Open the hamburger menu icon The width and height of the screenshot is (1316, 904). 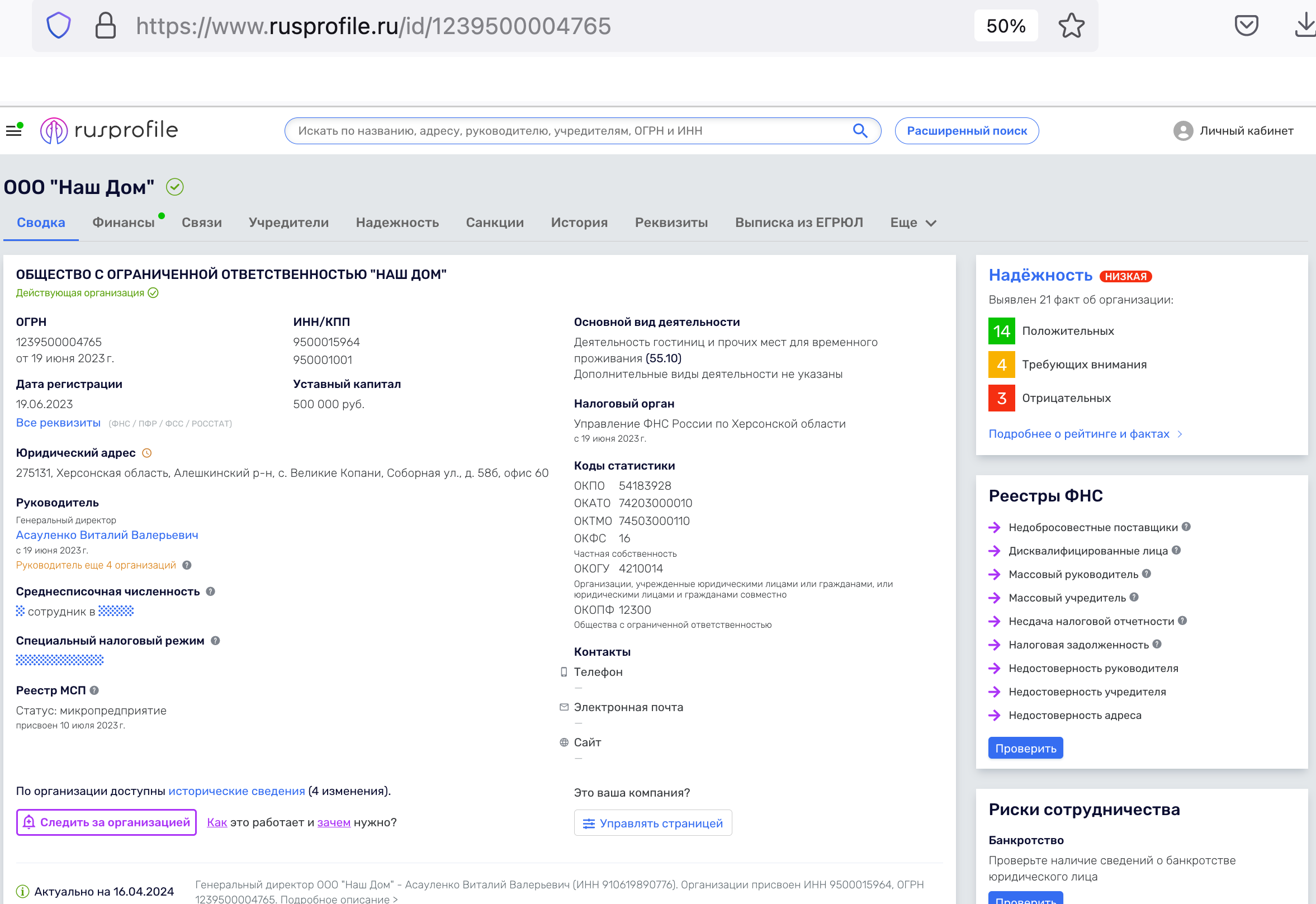click(x=13, y=131)
